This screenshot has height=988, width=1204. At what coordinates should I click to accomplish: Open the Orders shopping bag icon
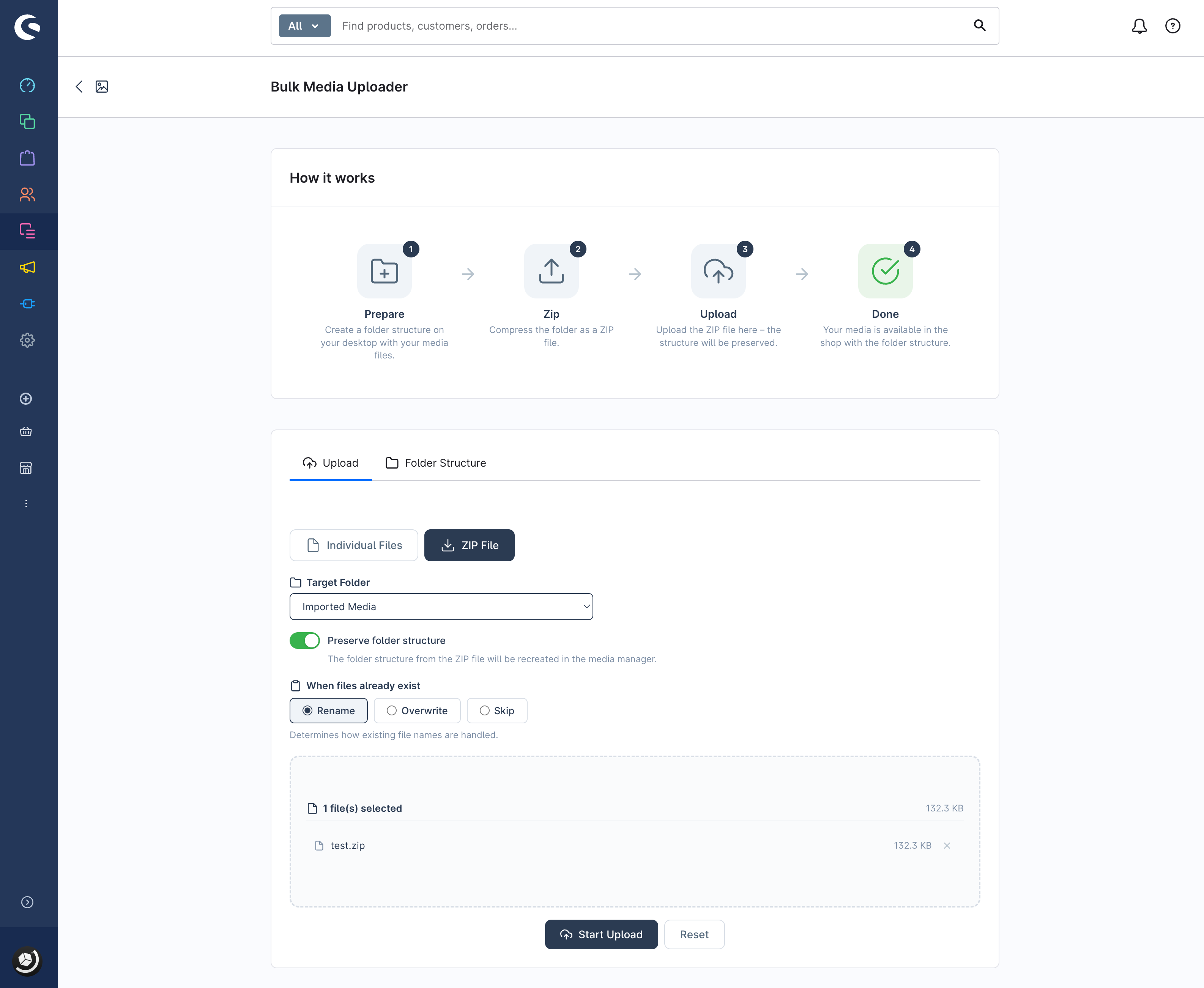[27, 158]
